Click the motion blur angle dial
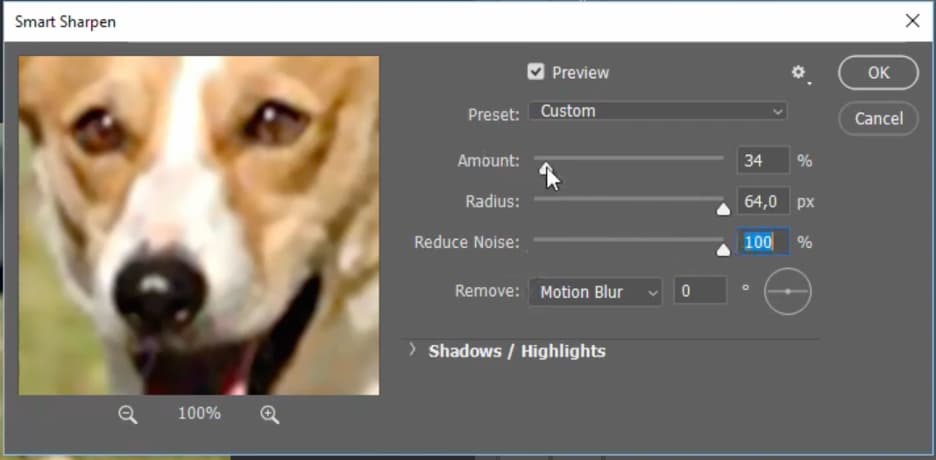This screenshot has height=460, width=936. pos(787,291)
